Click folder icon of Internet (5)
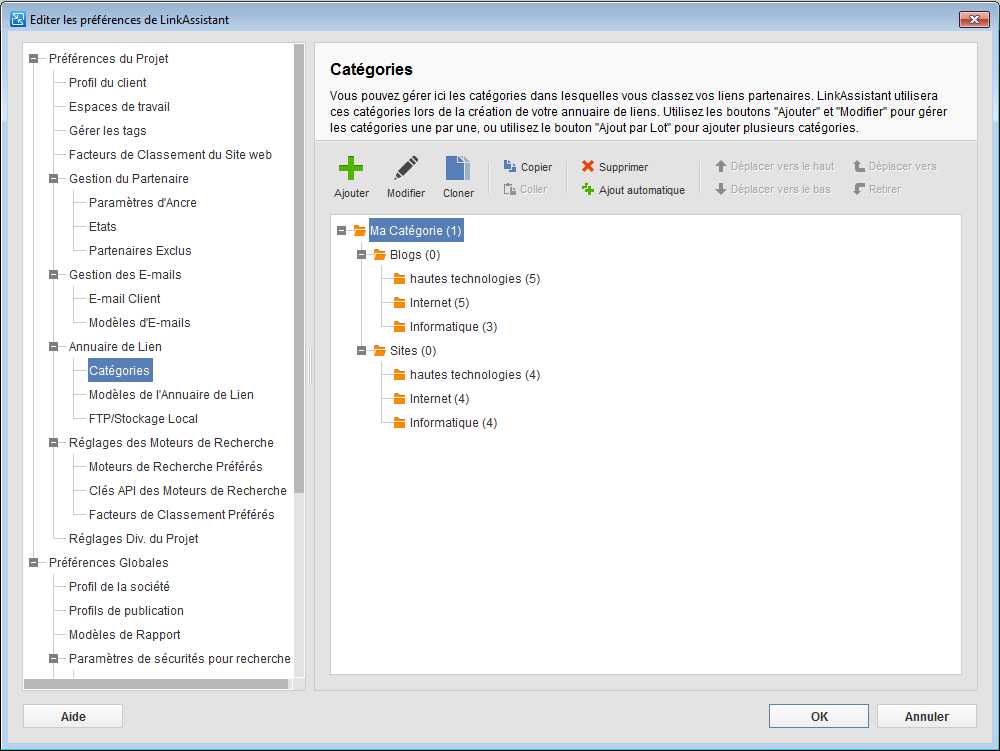Screen dimensions: 1000x751 click(400, 303)
